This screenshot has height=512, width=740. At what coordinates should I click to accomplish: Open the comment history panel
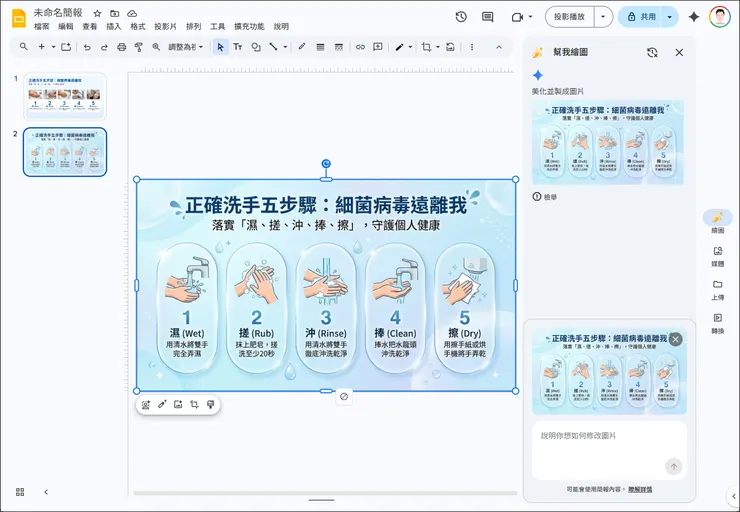(488, 17)
